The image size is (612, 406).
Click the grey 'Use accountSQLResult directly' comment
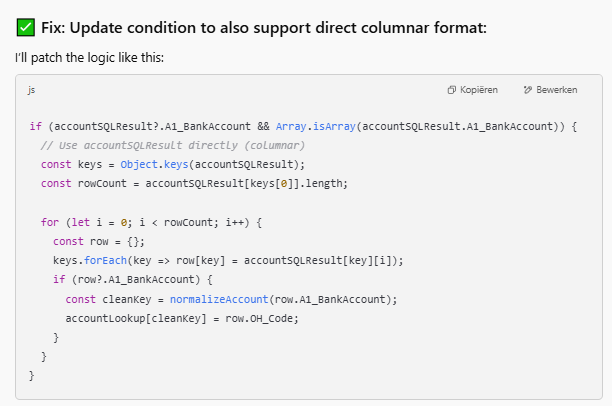[173, 146]
